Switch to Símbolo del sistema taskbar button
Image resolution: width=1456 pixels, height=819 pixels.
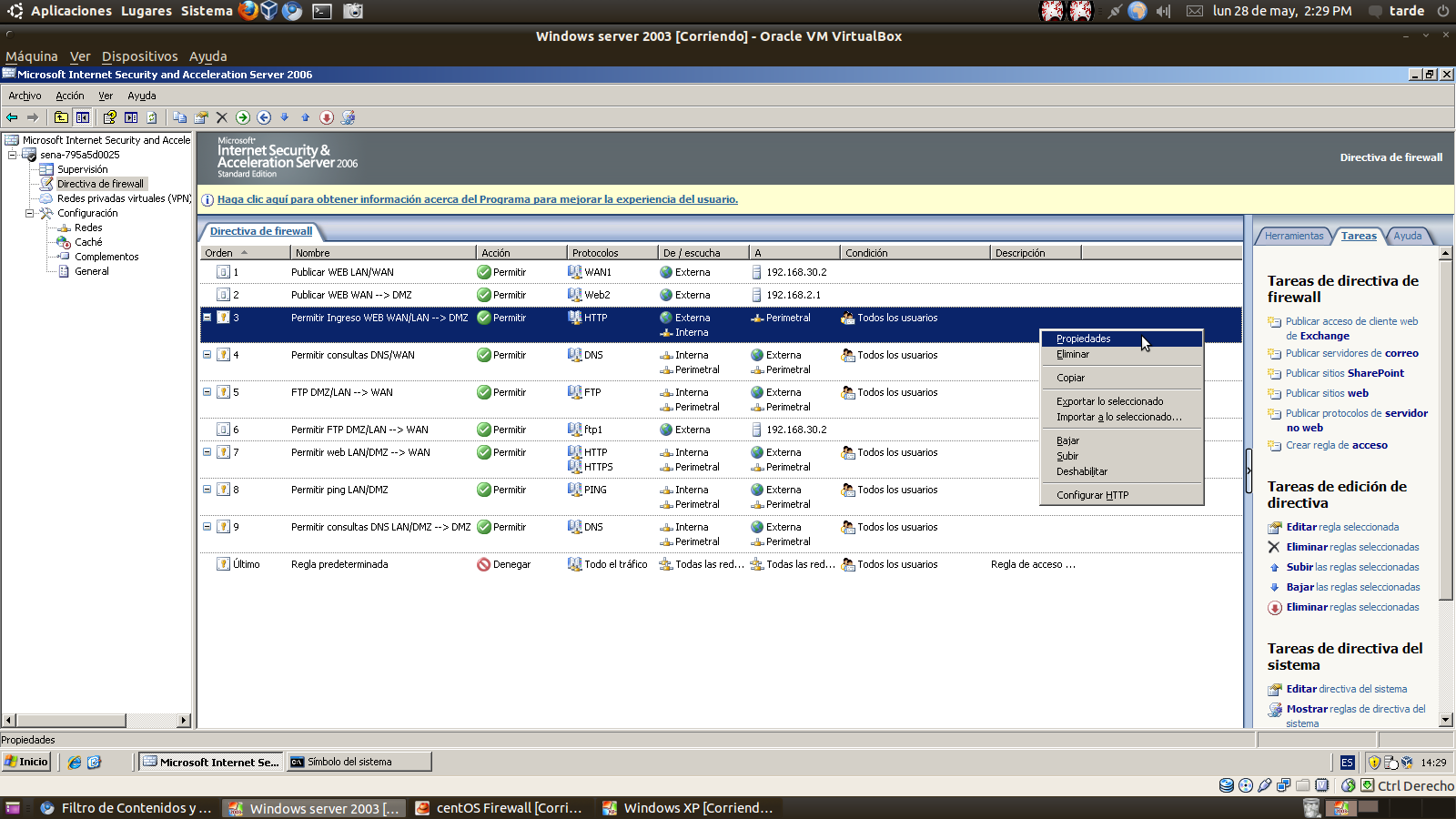tap(359, 762)
